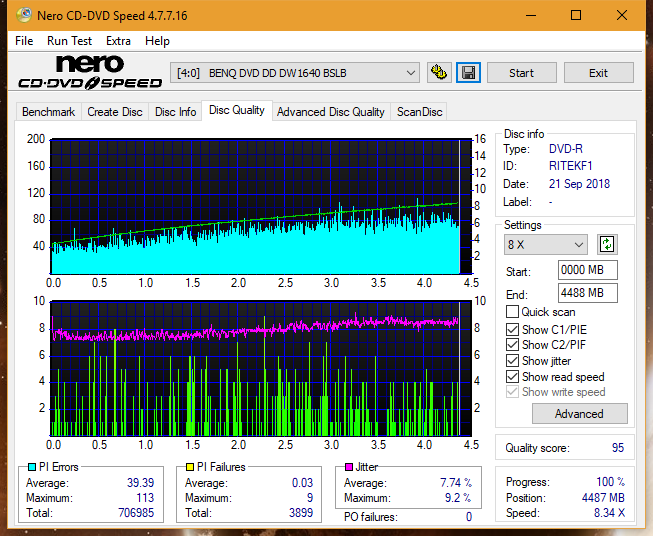Toggle Show C1/PIE checkbox

click(x=512, y=329)
